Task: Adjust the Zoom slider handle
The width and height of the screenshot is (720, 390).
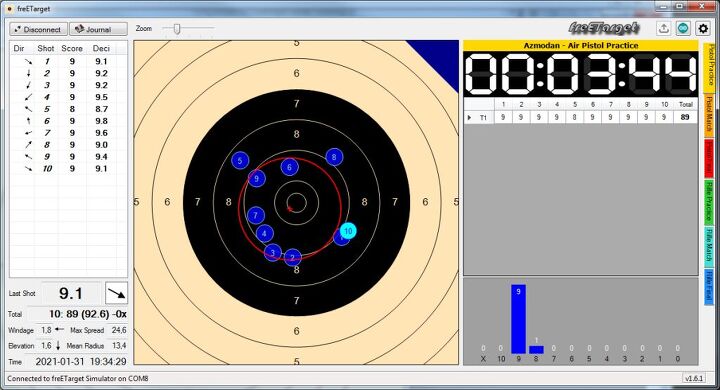Action: [176, 29]
